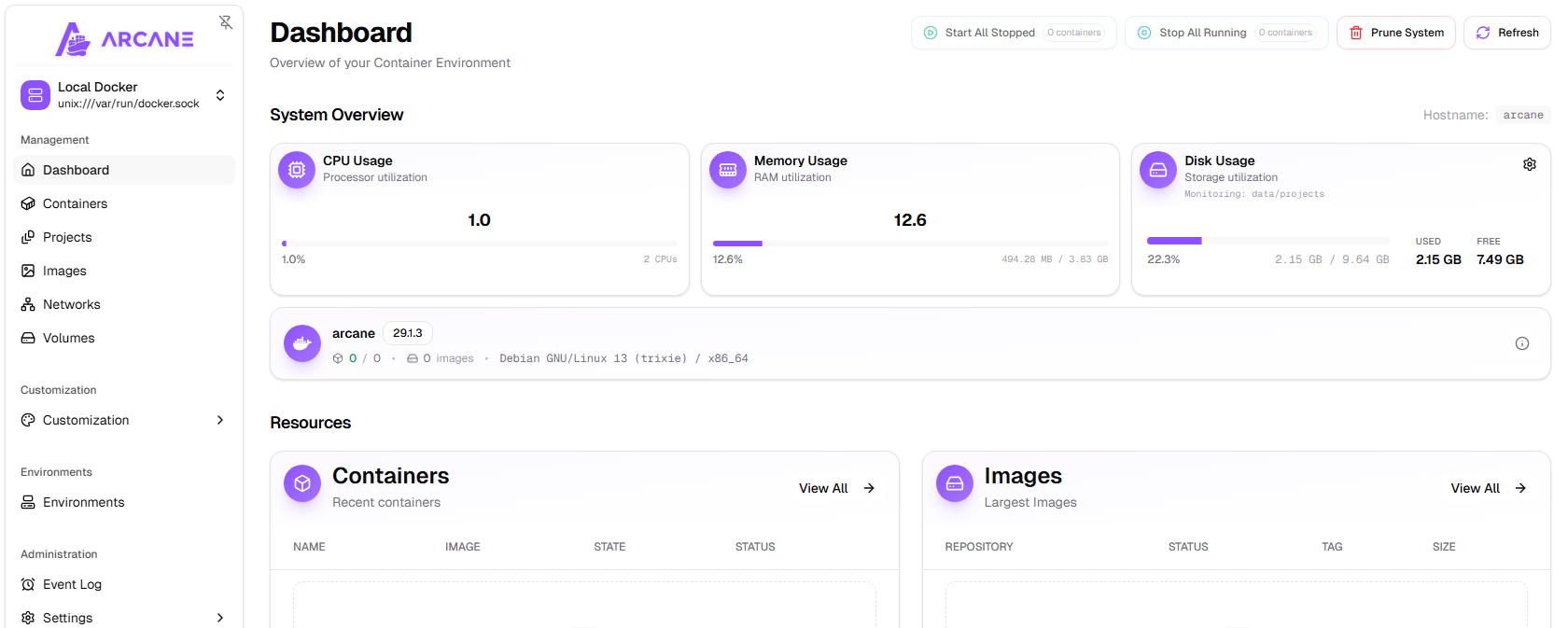Click the Memory Usage RAM icon
The width and height of the screenshot is (1568, 628).
click(x=728, y=170)
